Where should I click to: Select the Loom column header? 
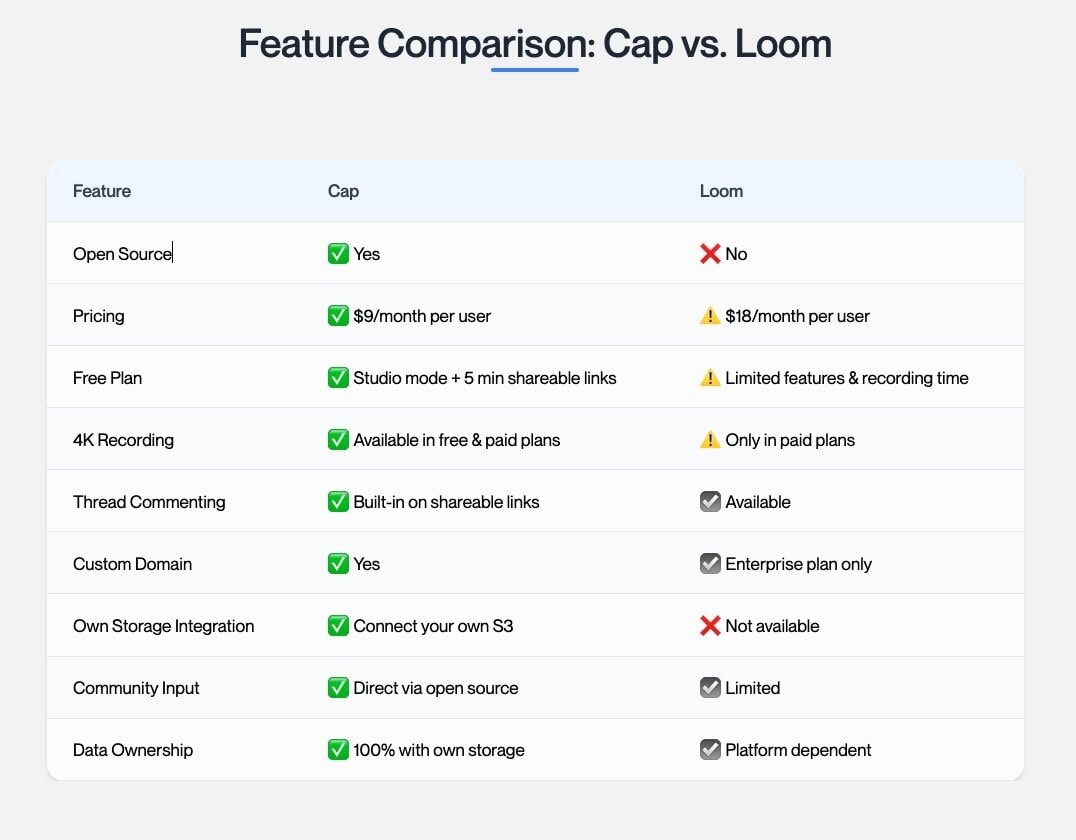coord(721,191)
